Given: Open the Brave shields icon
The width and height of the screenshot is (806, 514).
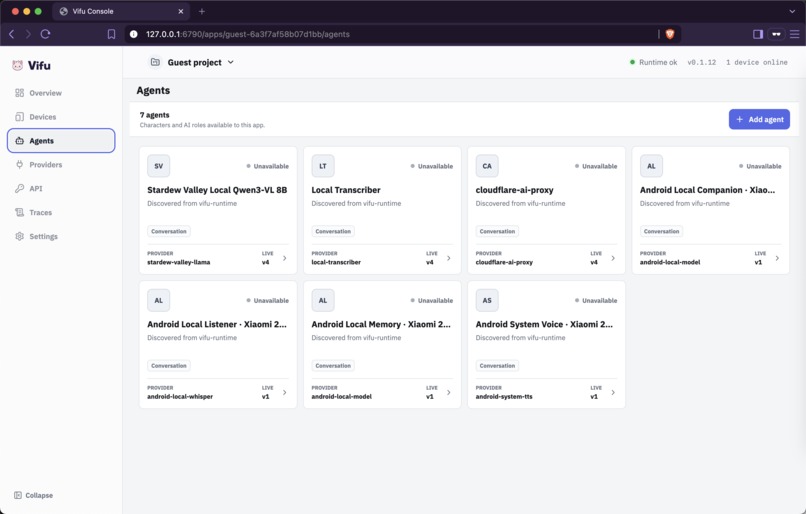Looking at the screenshot, I should 670,34.
